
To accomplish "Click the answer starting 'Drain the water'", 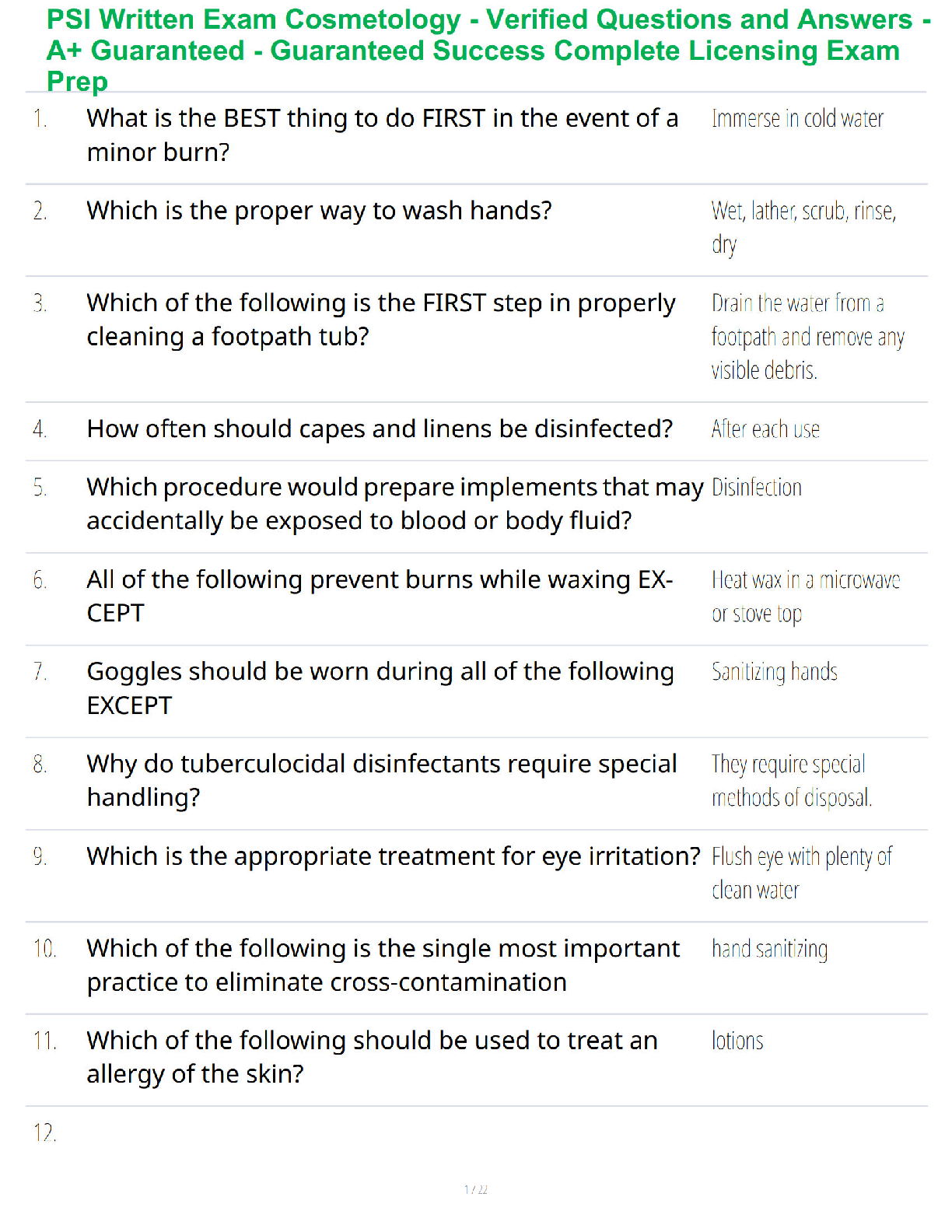I will click(807, 336).
